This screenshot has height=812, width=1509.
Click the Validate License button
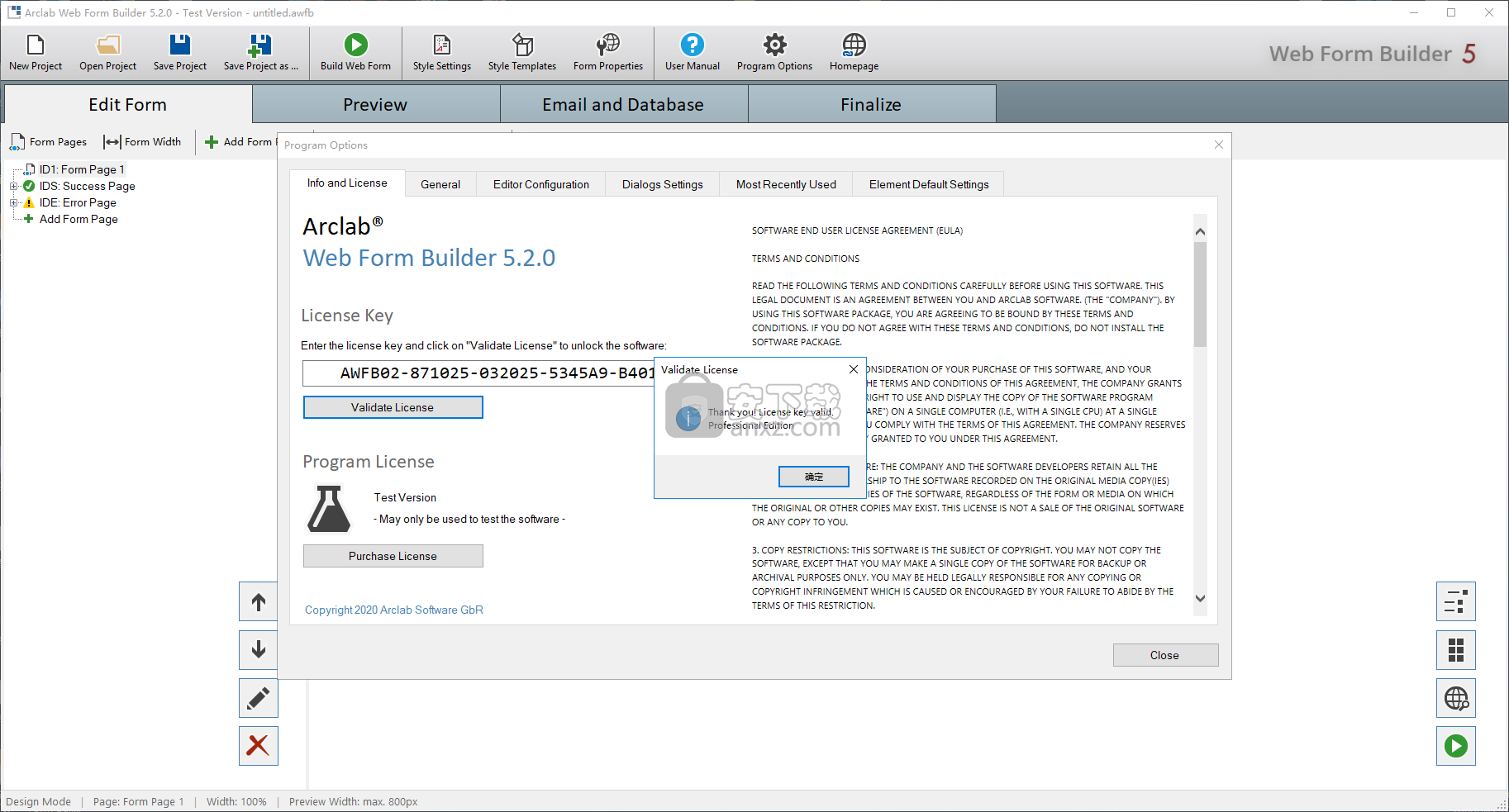click(x=393, y=407)
